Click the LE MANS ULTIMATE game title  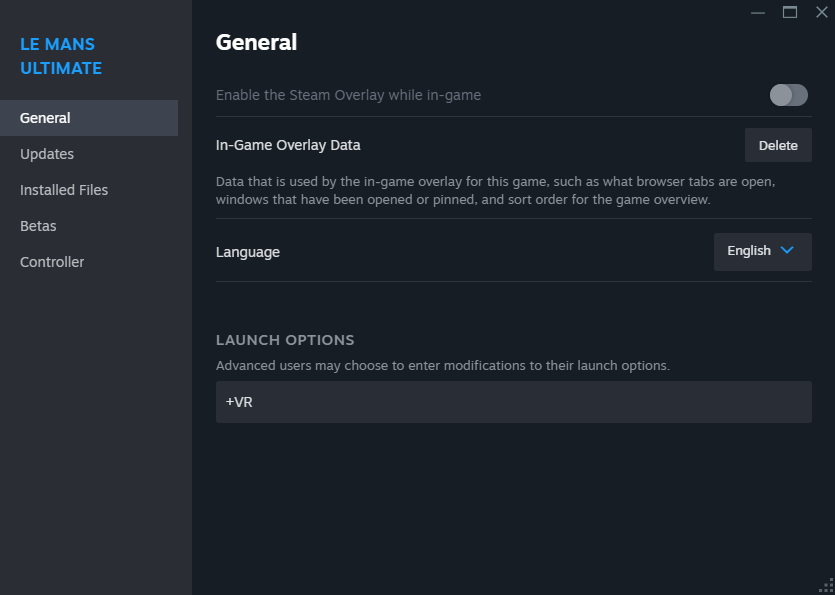[x=61, y=56]
